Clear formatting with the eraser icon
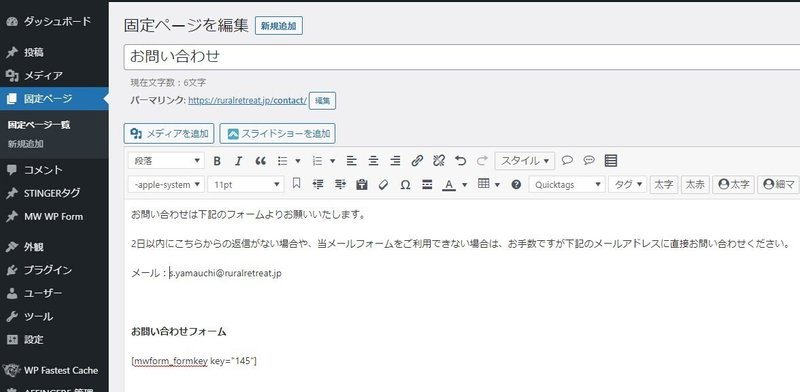This screenshot has width=800, height=392. 384,184
